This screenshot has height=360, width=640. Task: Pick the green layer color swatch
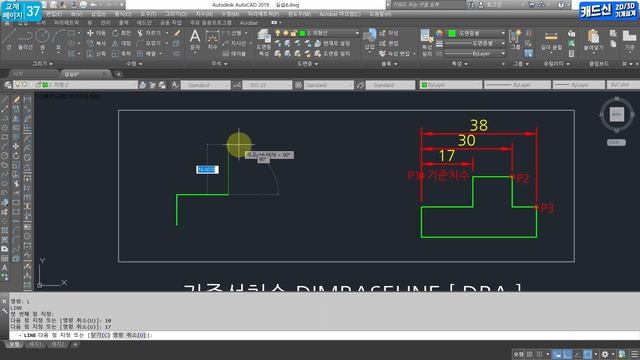pos(302,33)
